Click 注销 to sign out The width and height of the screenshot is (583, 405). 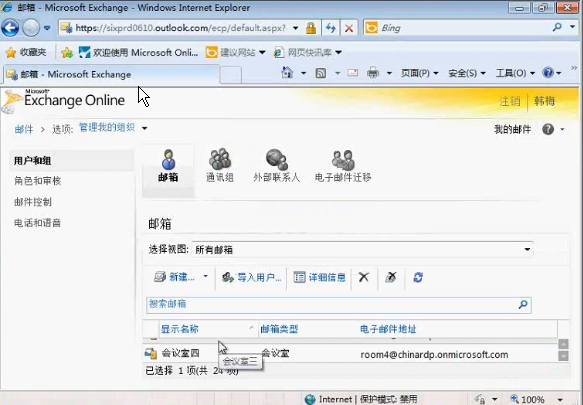pyautogui.click(x=509, y=101)
